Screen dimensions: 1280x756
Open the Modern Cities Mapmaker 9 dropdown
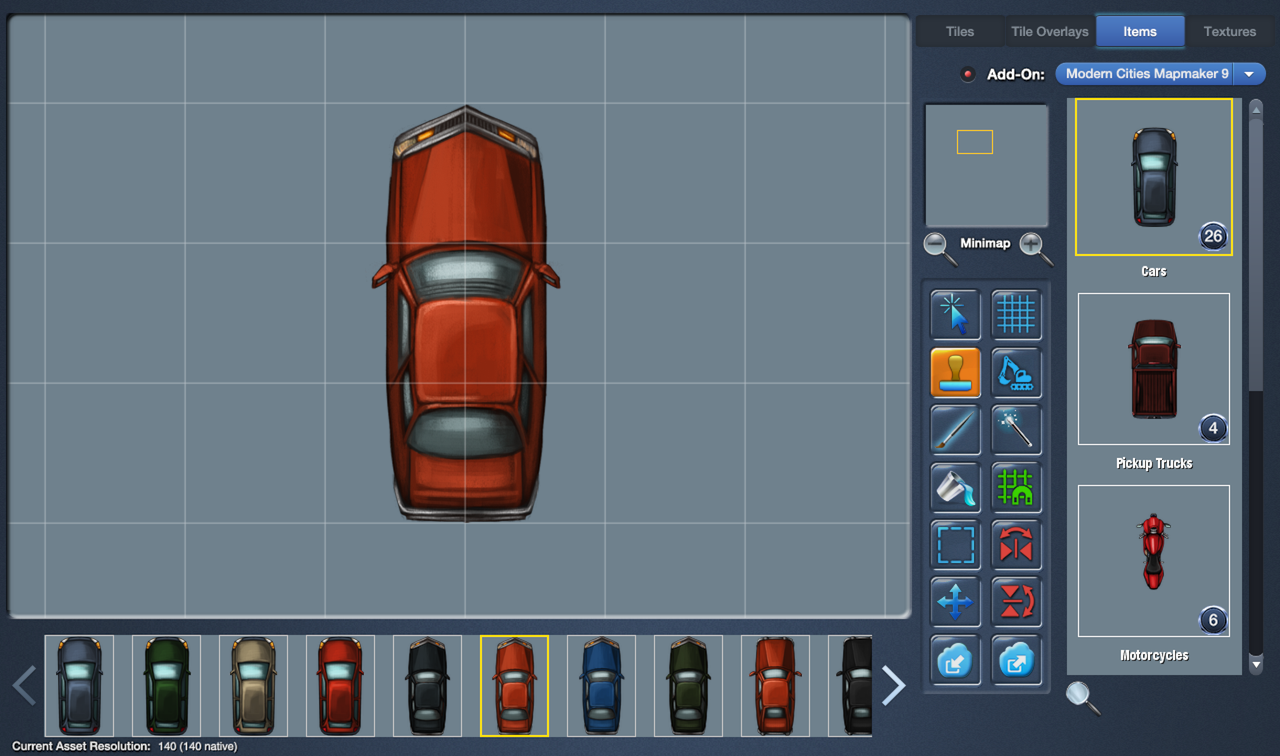point(1161,74)
